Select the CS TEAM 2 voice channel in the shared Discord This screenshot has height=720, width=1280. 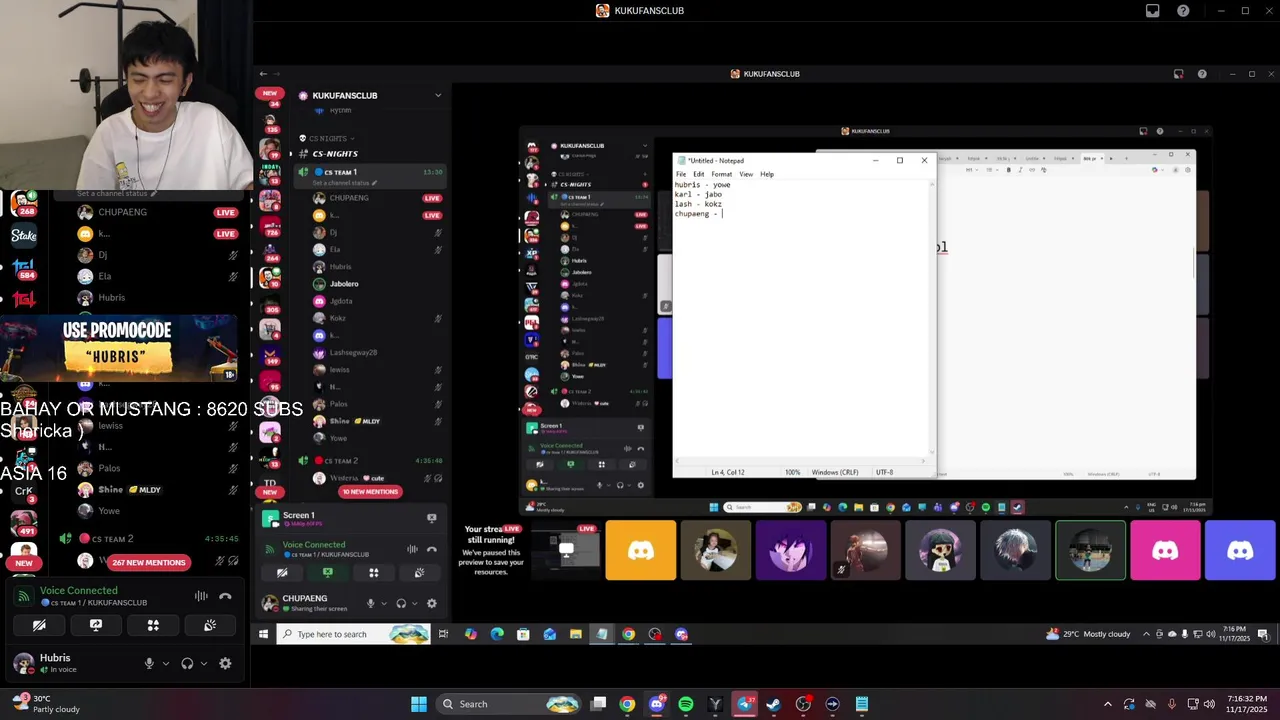click(x=370, y=461)
